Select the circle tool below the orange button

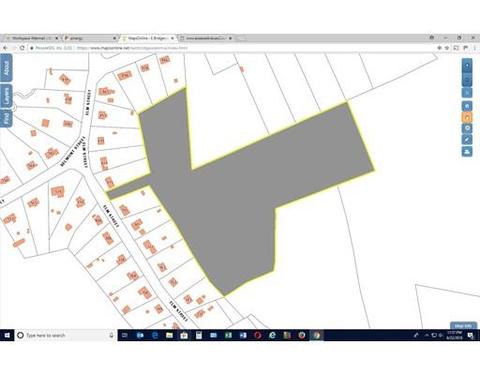pyautogui.click(x=467, y=128)
